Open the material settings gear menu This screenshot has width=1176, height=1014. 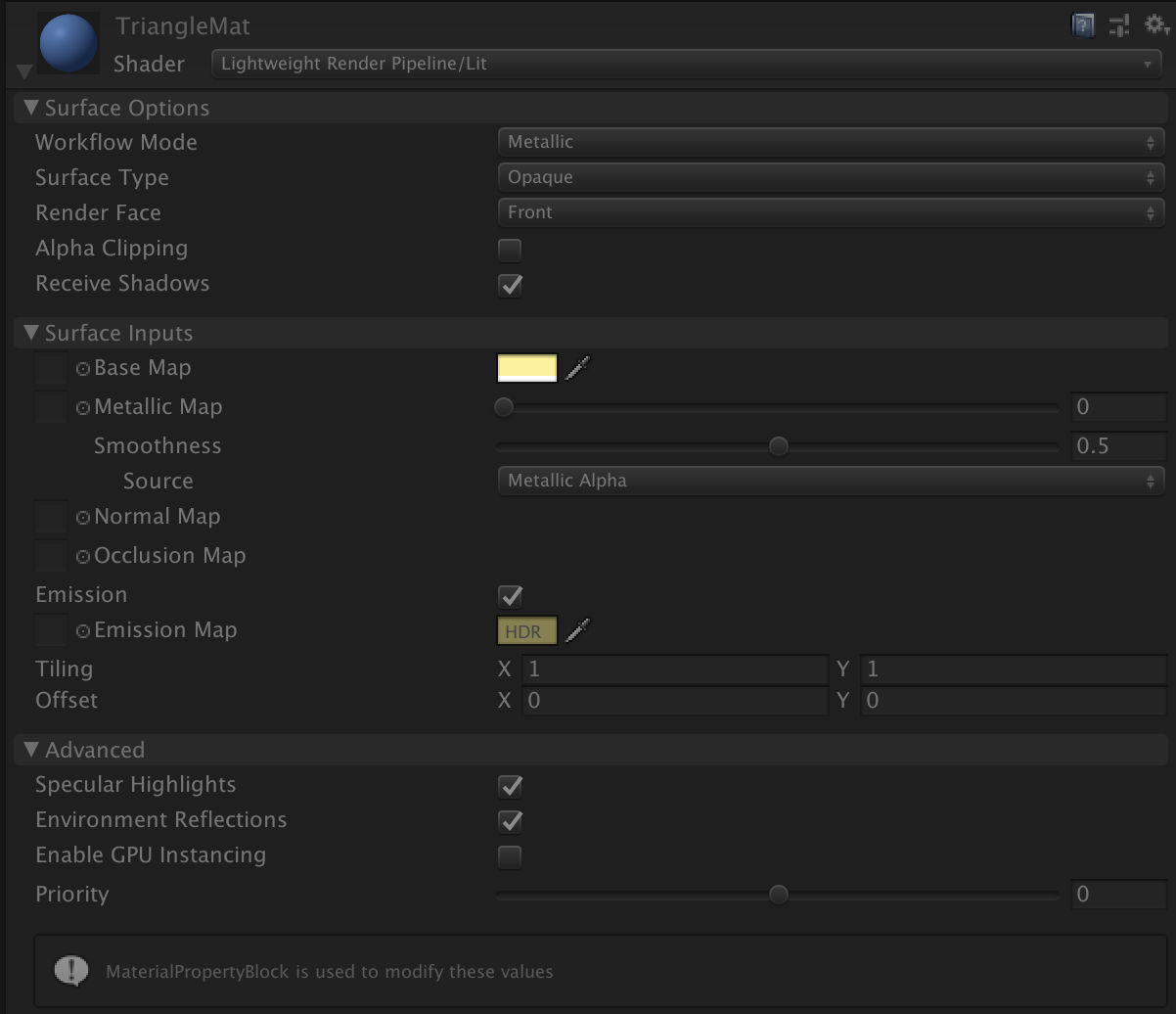point(1156,24)
